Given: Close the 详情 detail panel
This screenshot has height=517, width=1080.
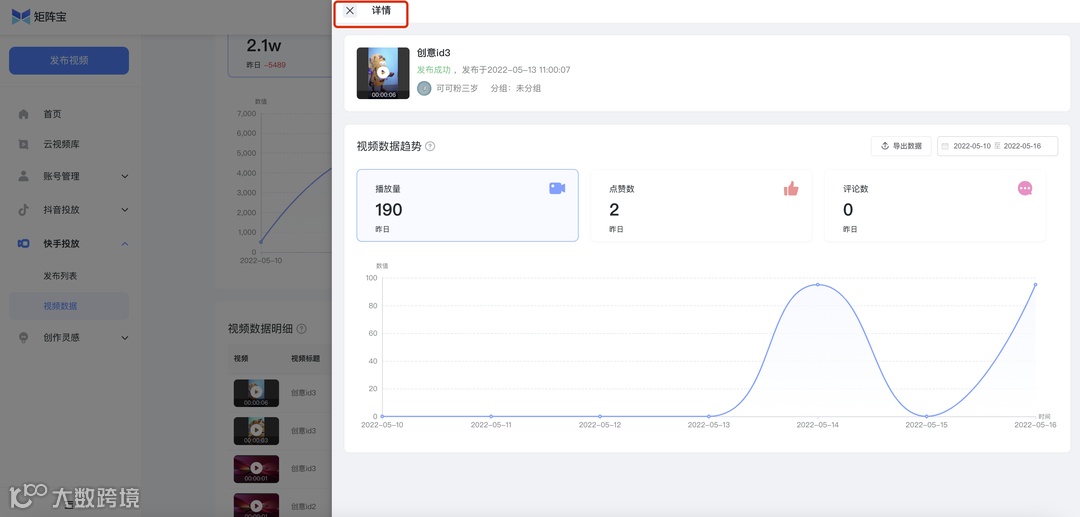Looking at the screenshot, I should [350, 10].
